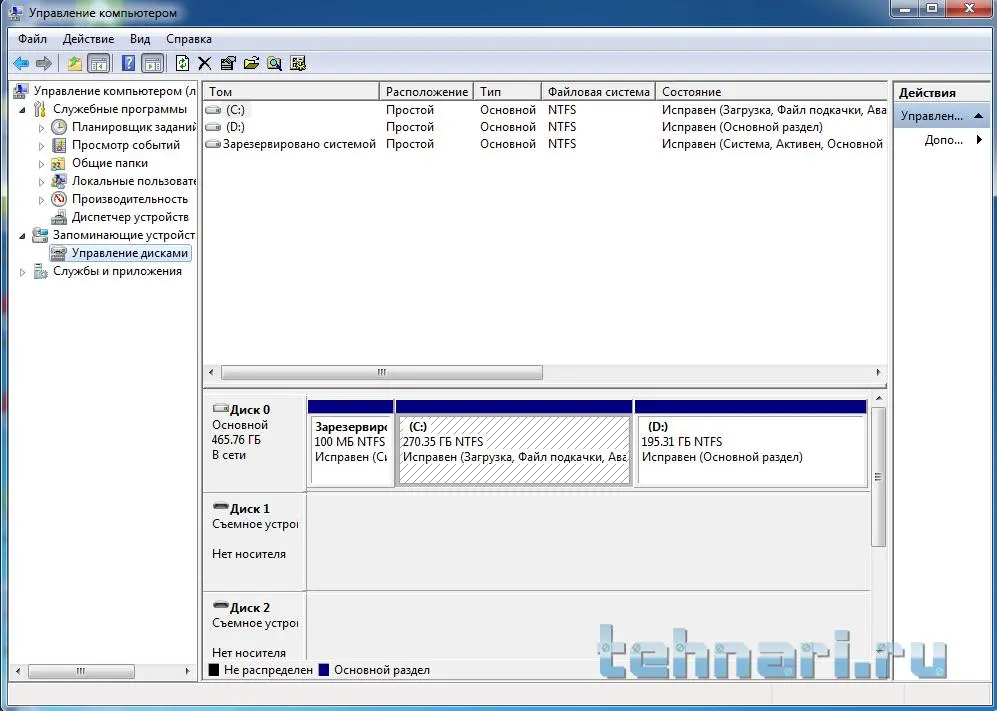Viewport: 997px width, 711px height.
Task: Click the black X delete icon
Action: click(205, 63)
